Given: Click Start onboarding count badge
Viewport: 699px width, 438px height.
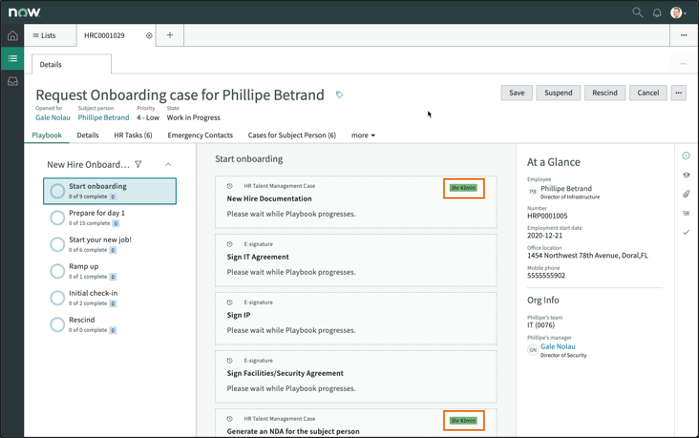Looking at the screenshot, I should pyautogui.click(x=113, y=196).
